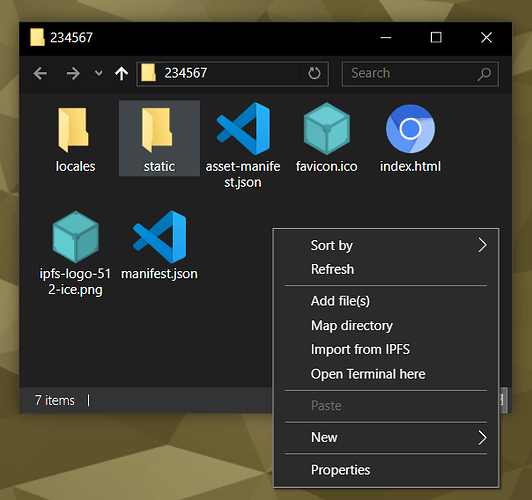
Task: Go up one folder level arrow
Action: coord(121,73)
